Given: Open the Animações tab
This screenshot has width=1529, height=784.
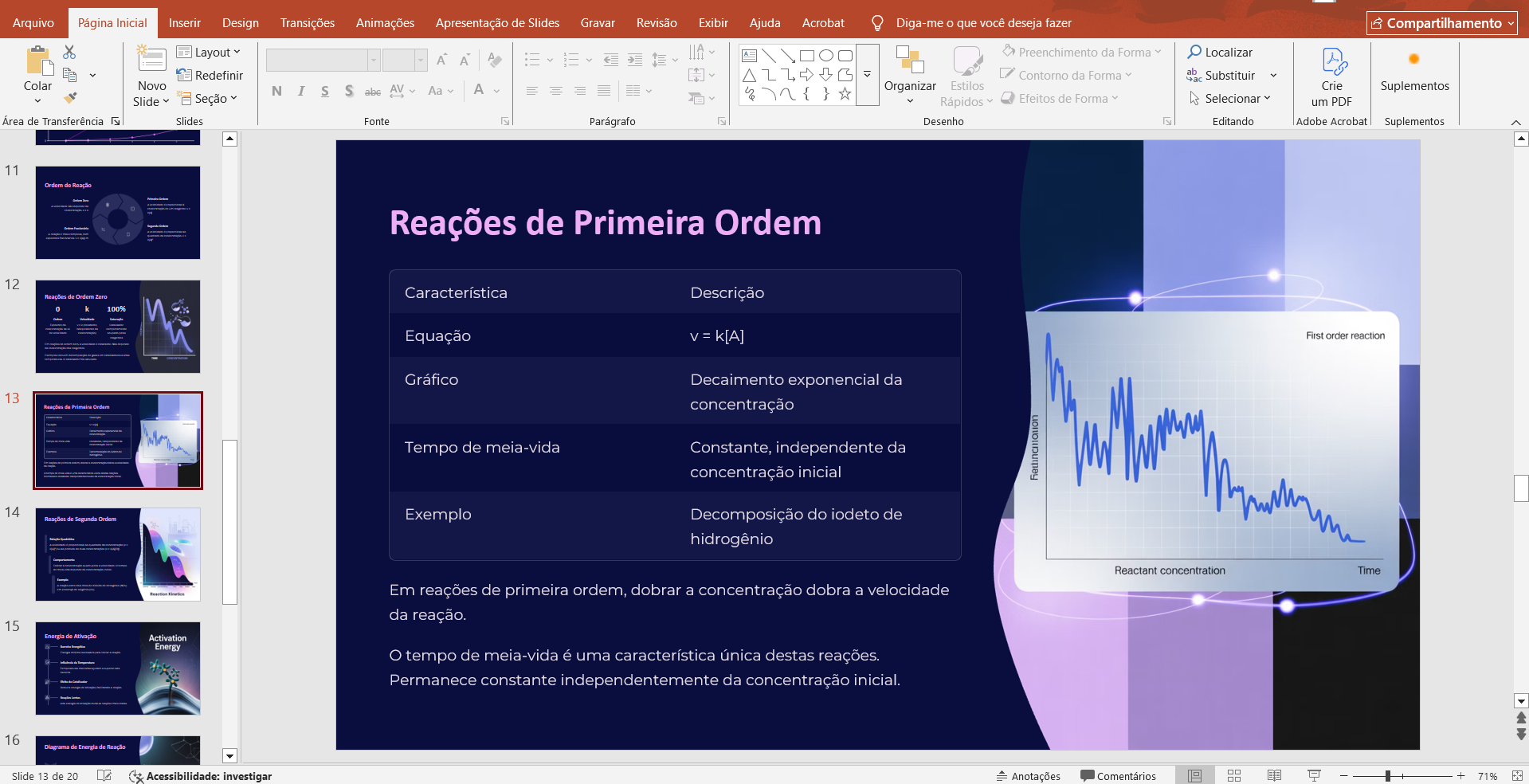Looking at the screenshot, I should pyautogui.click(x=385, y=23).
